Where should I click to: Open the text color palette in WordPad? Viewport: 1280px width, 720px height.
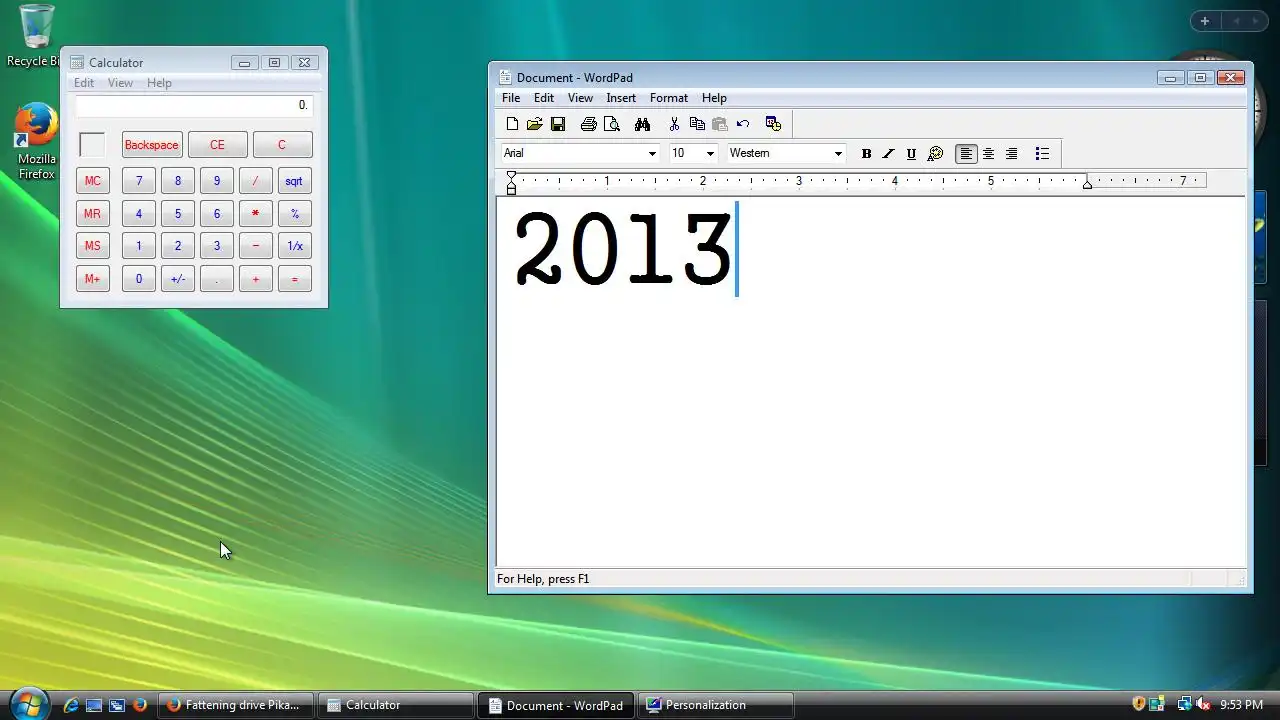[x=935, y=154]
